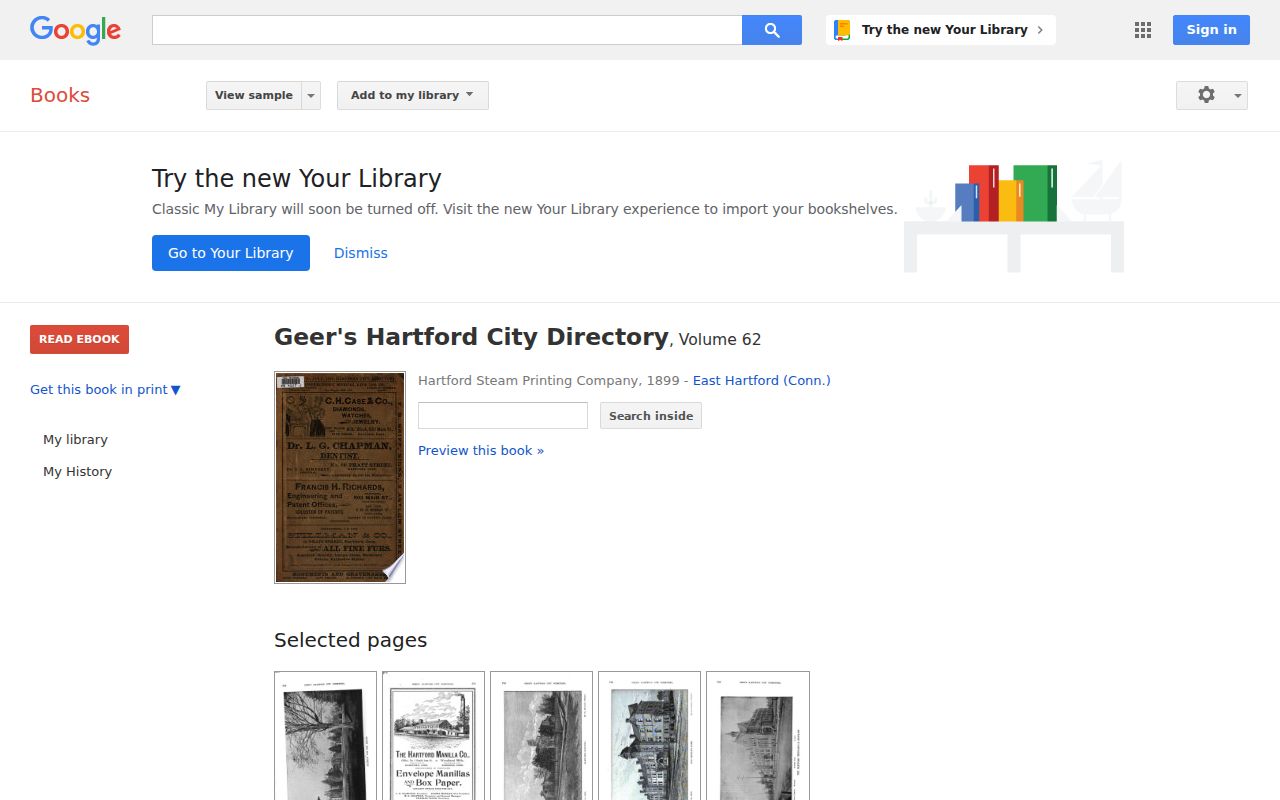1280x800 pixels.
Task: Expand the View sample dropdown arrow
Action: [x=311, y=95]
